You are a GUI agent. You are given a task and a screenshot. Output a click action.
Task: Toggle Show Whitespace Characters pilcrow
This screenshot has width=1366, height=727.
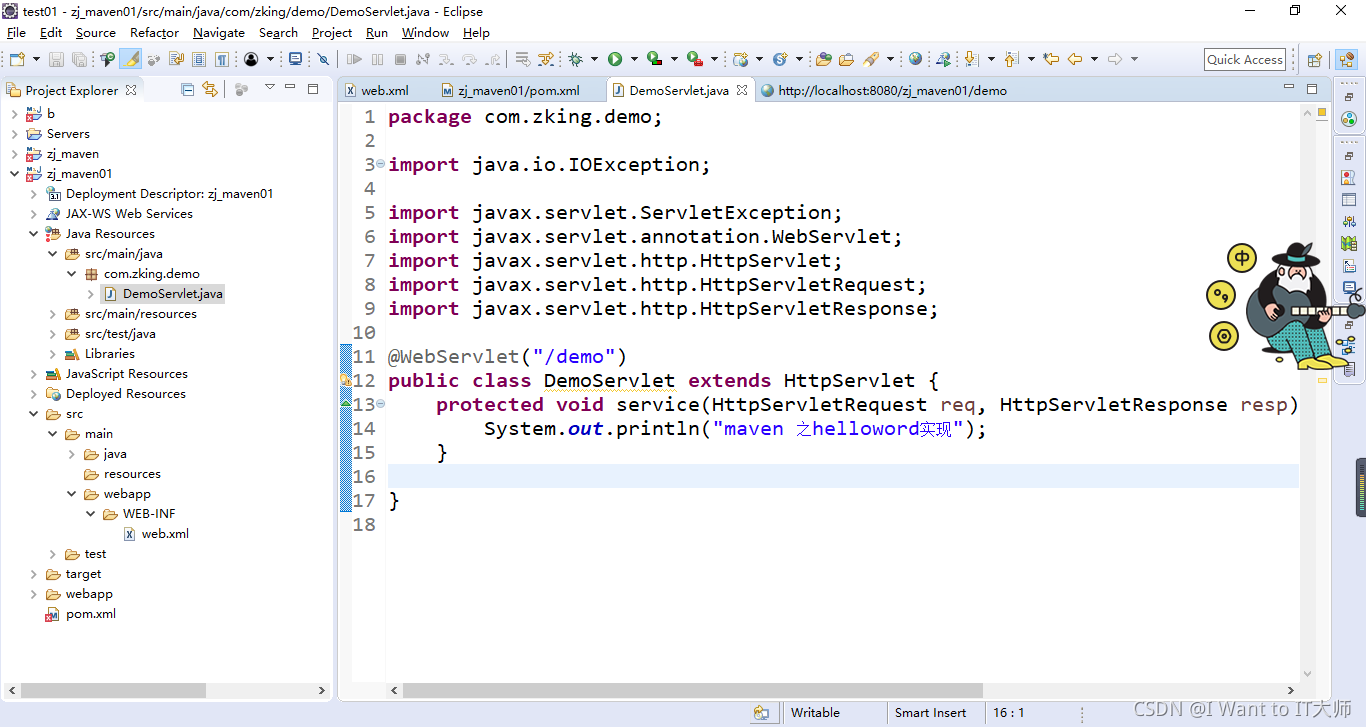point(222,60)
